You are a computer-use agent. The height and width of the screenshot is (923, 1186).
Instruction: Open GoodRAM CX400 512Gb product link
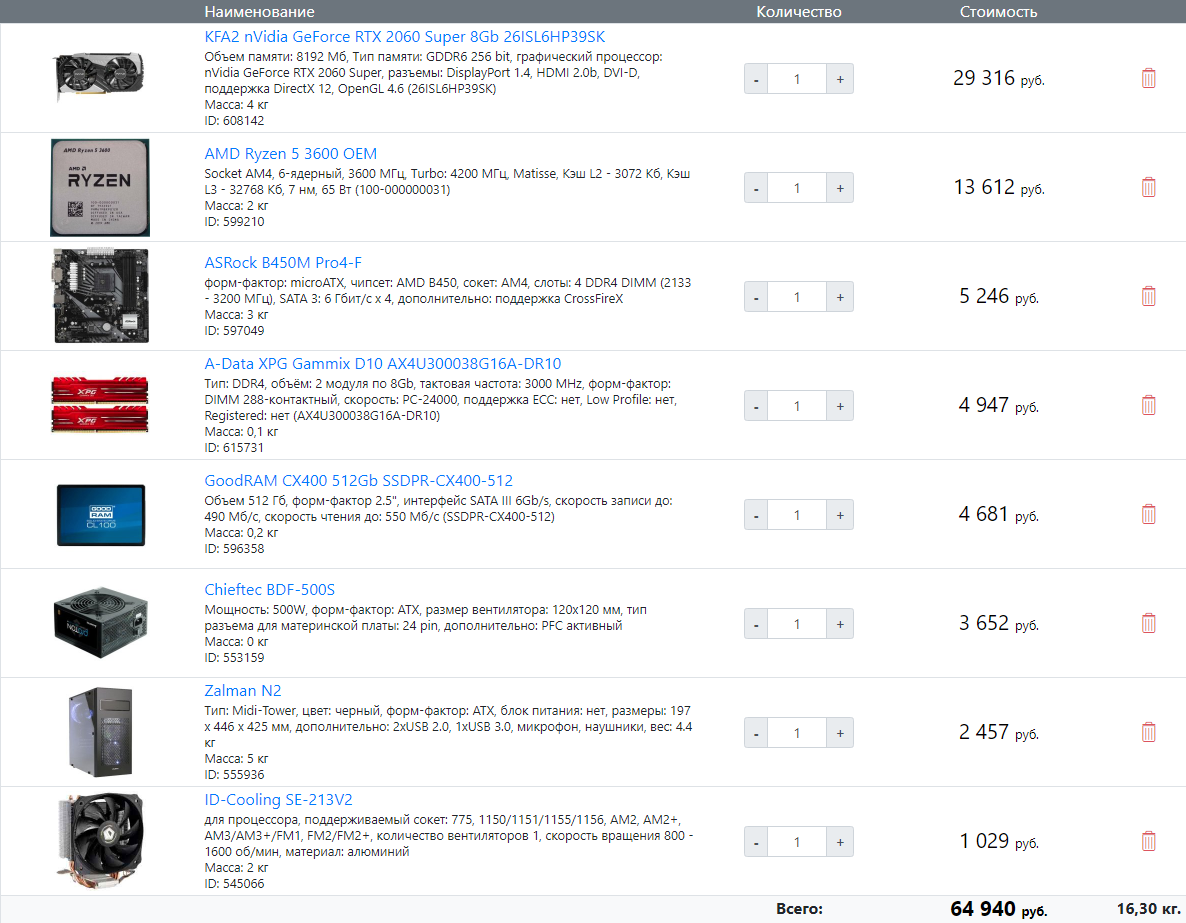[359, 480]
